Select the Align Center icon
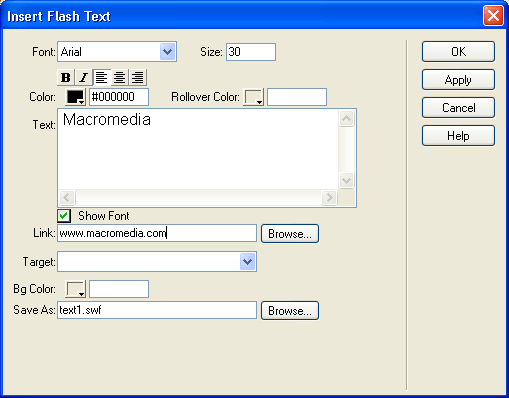 tap(119, 77)
